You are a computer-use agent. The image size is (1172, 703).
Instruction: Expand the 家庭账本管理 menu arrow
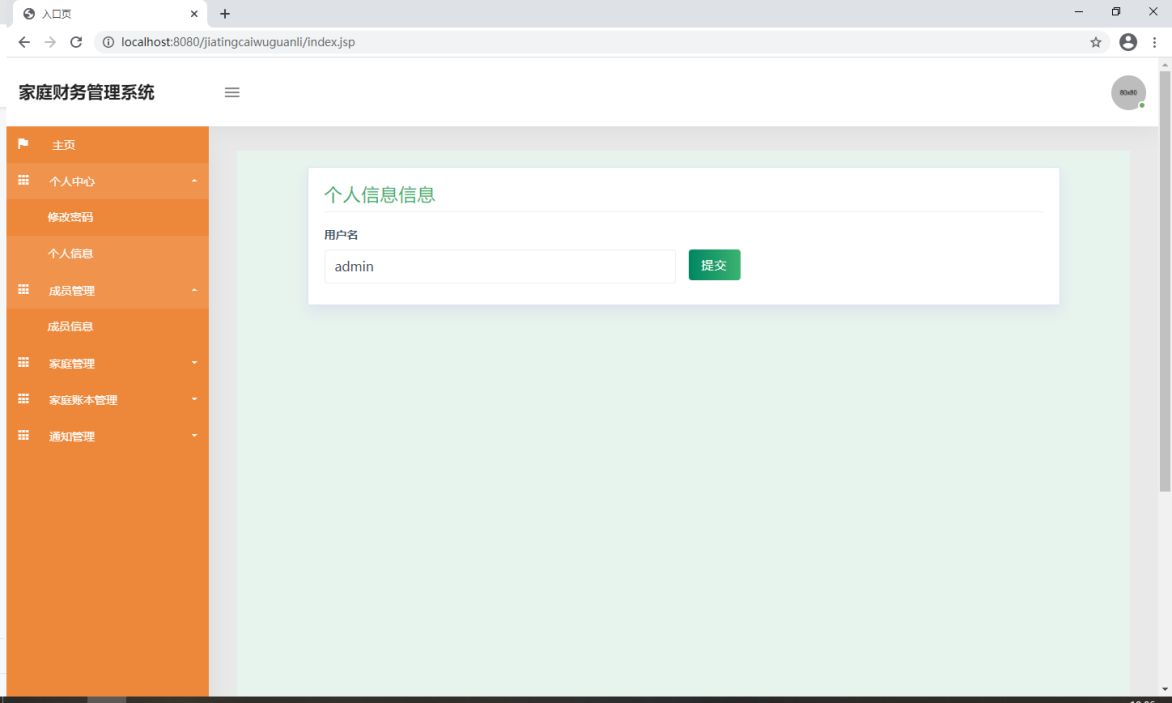(194, 399)
